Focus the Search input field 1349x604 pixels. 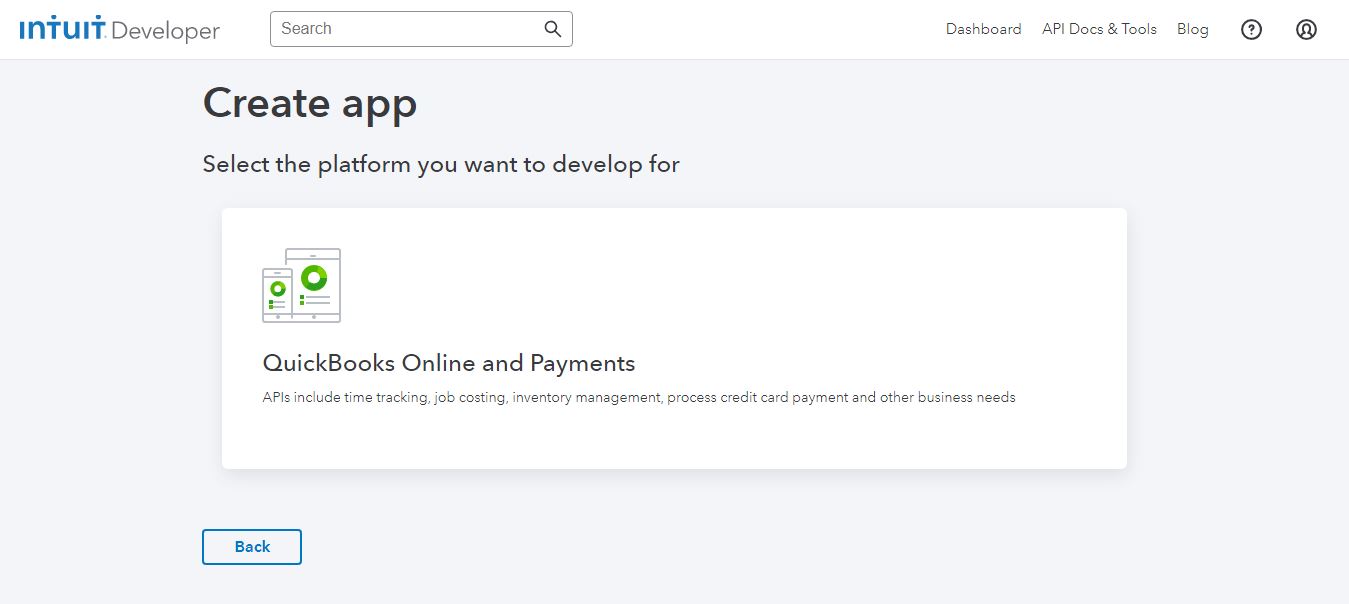click(421, 29)
